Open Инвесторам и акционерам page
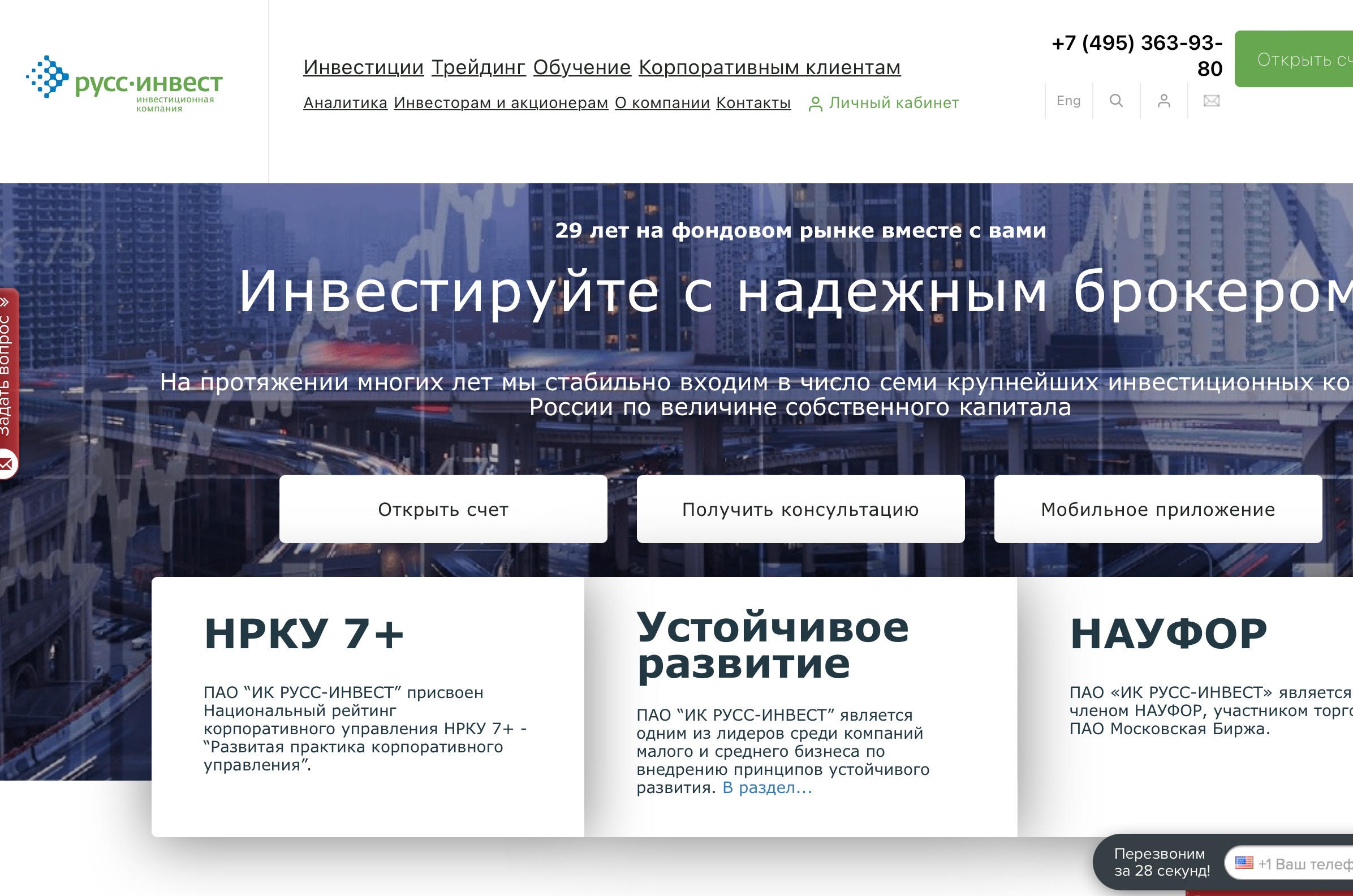 pyautogui.click(x=501, y=103)
